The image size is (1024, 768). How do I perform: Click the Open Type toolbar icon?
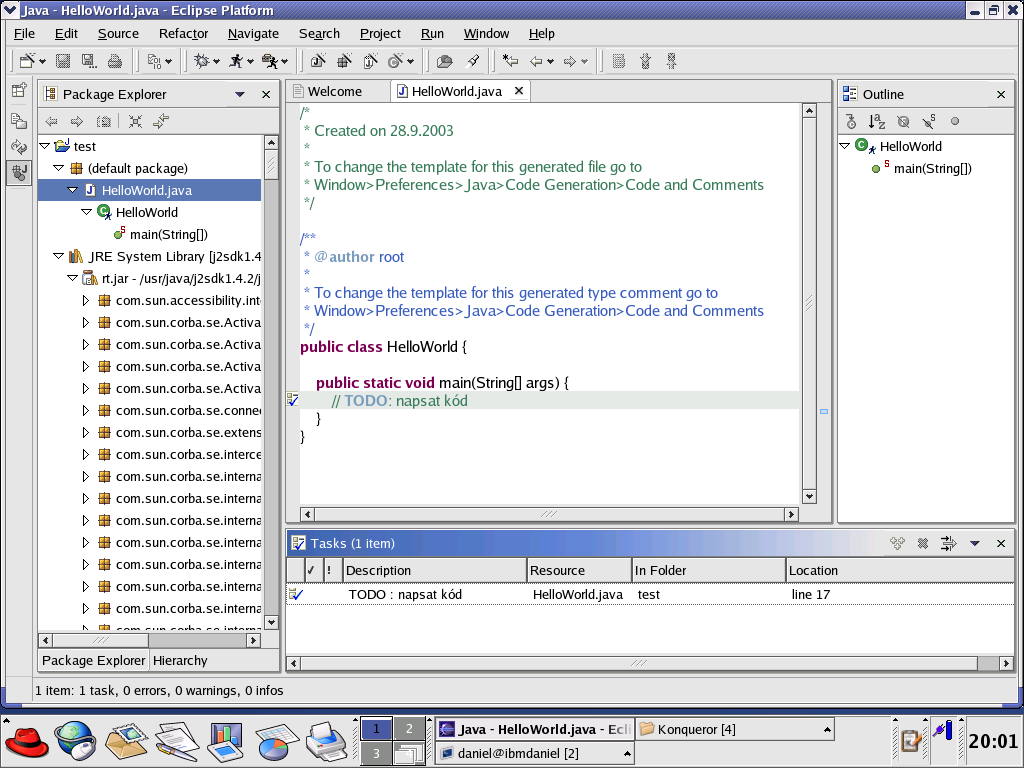tap(445, 61)
